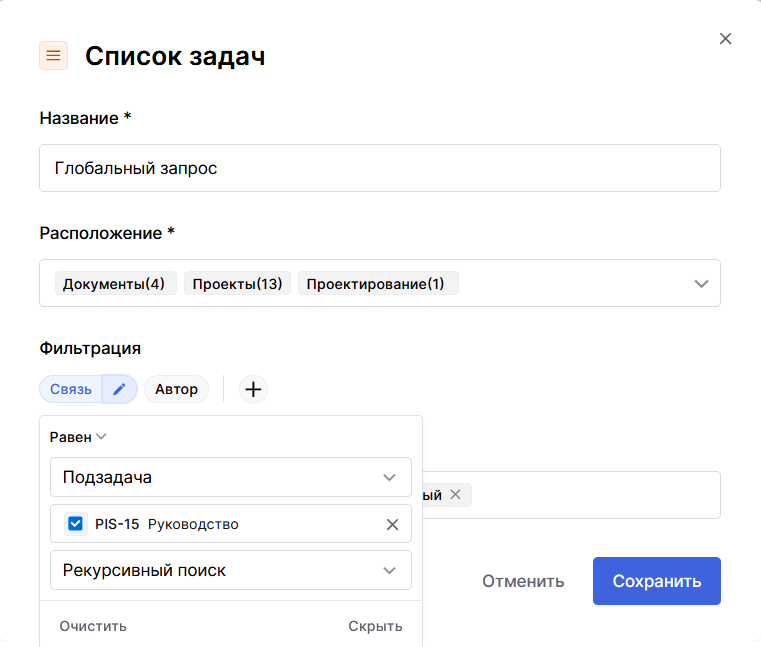Click Очистить to clear the filter
The height and width of the screenshot is (647, 761).
tap(93, 626)
